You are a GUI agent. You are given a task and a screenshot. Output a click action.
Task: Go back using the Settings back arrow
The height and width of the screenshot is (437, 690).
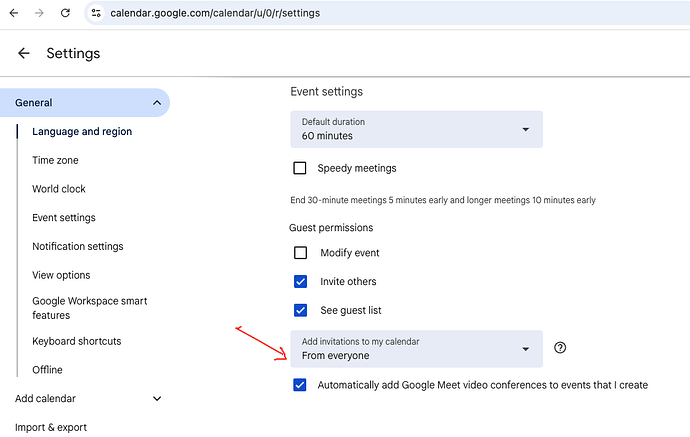24,54
